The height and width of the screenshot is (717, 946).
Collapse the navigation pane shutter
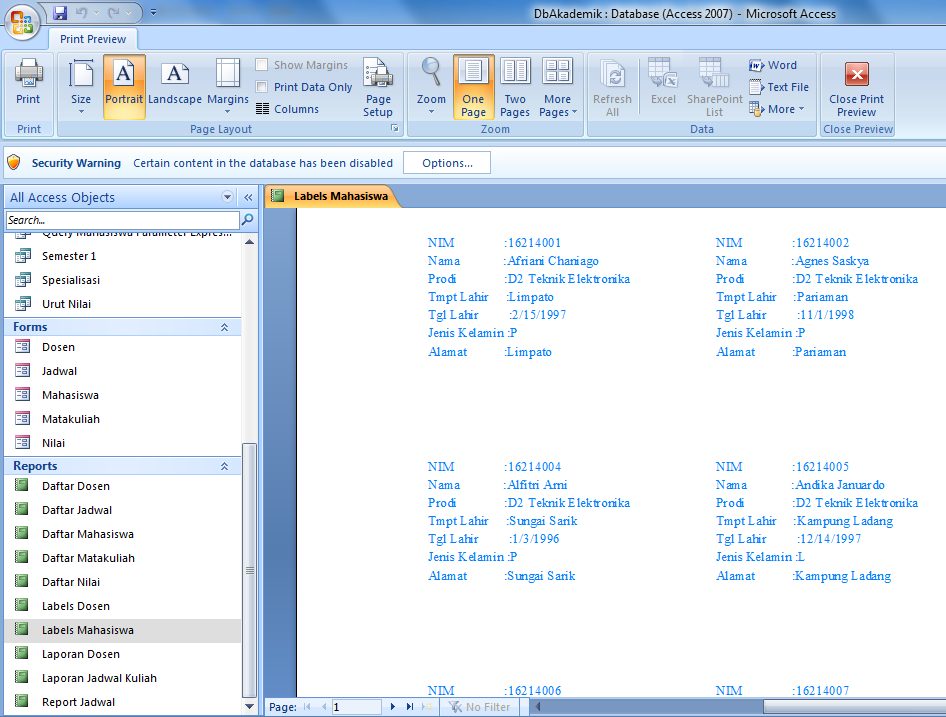[x=248, y=197]
